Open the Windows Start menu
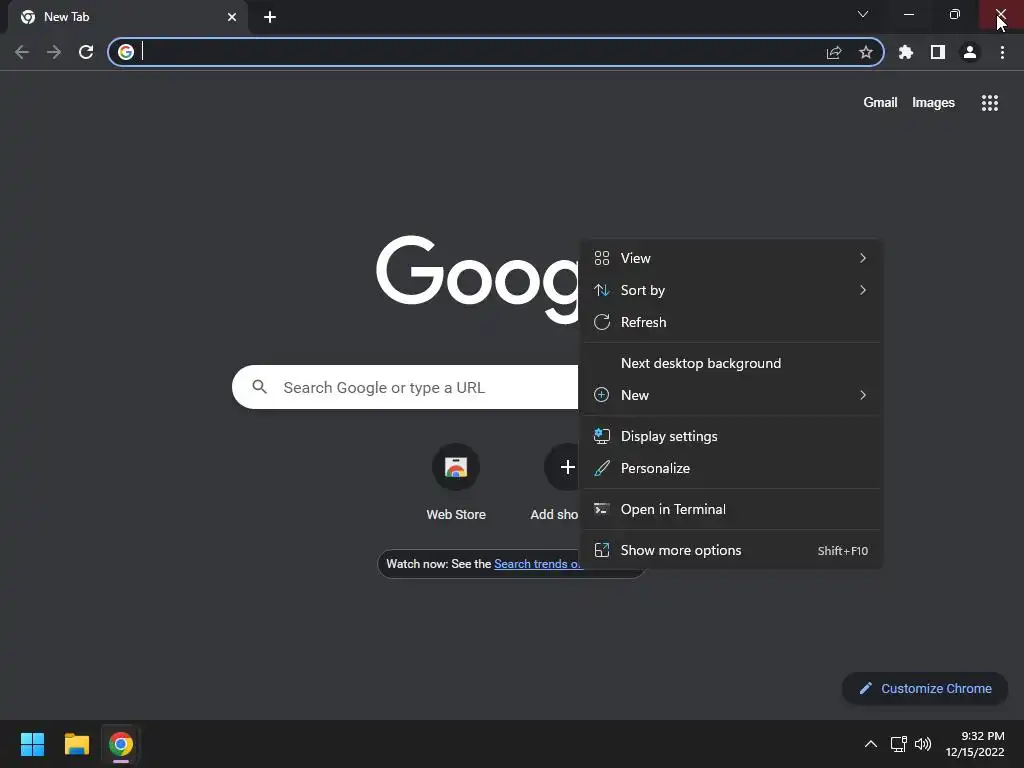This screenshot has width=1024, height=768. pos(32,744)
